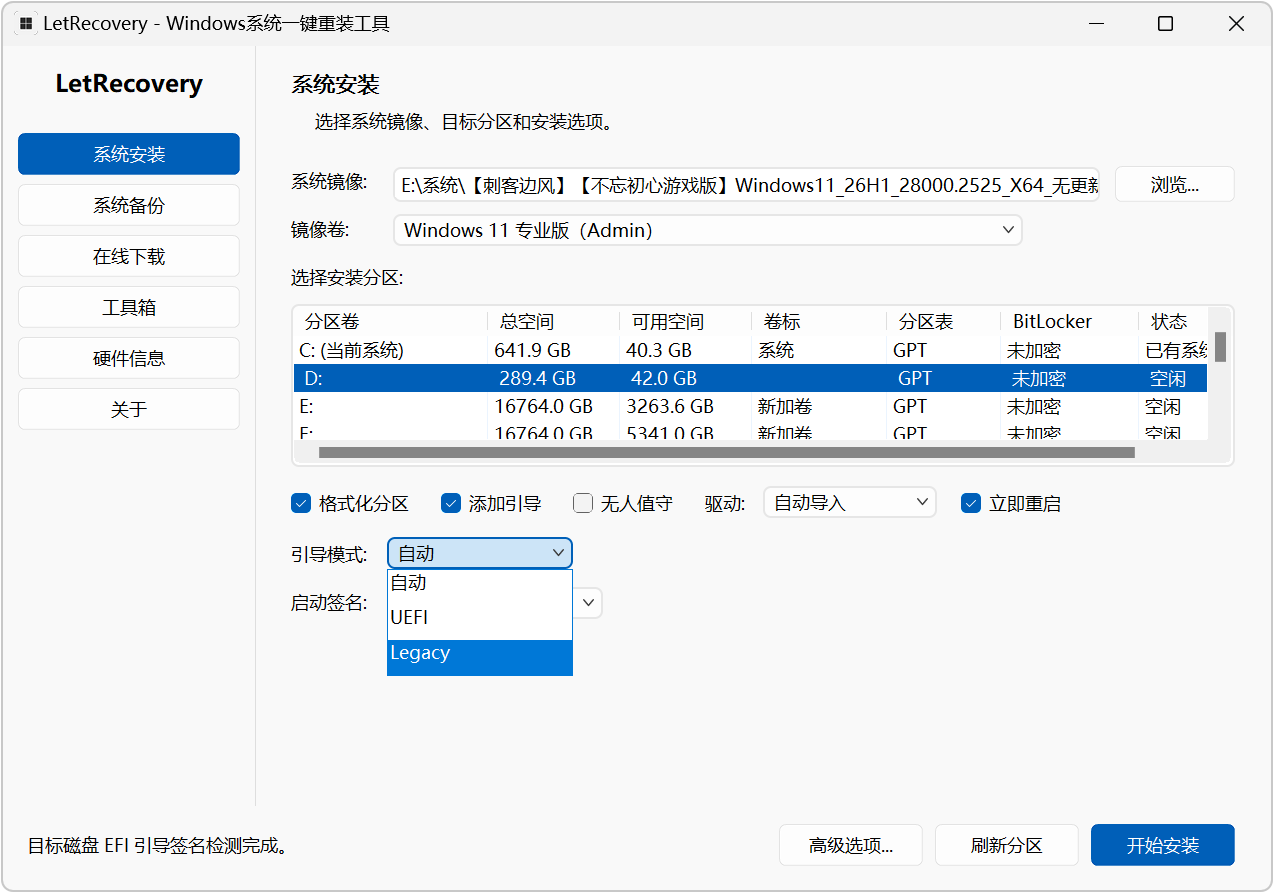This screenshot has height=893, width=1274.
Task: Select the C: (当前系统) partition row
Action: pyautogui.click(x=750, y=351)
